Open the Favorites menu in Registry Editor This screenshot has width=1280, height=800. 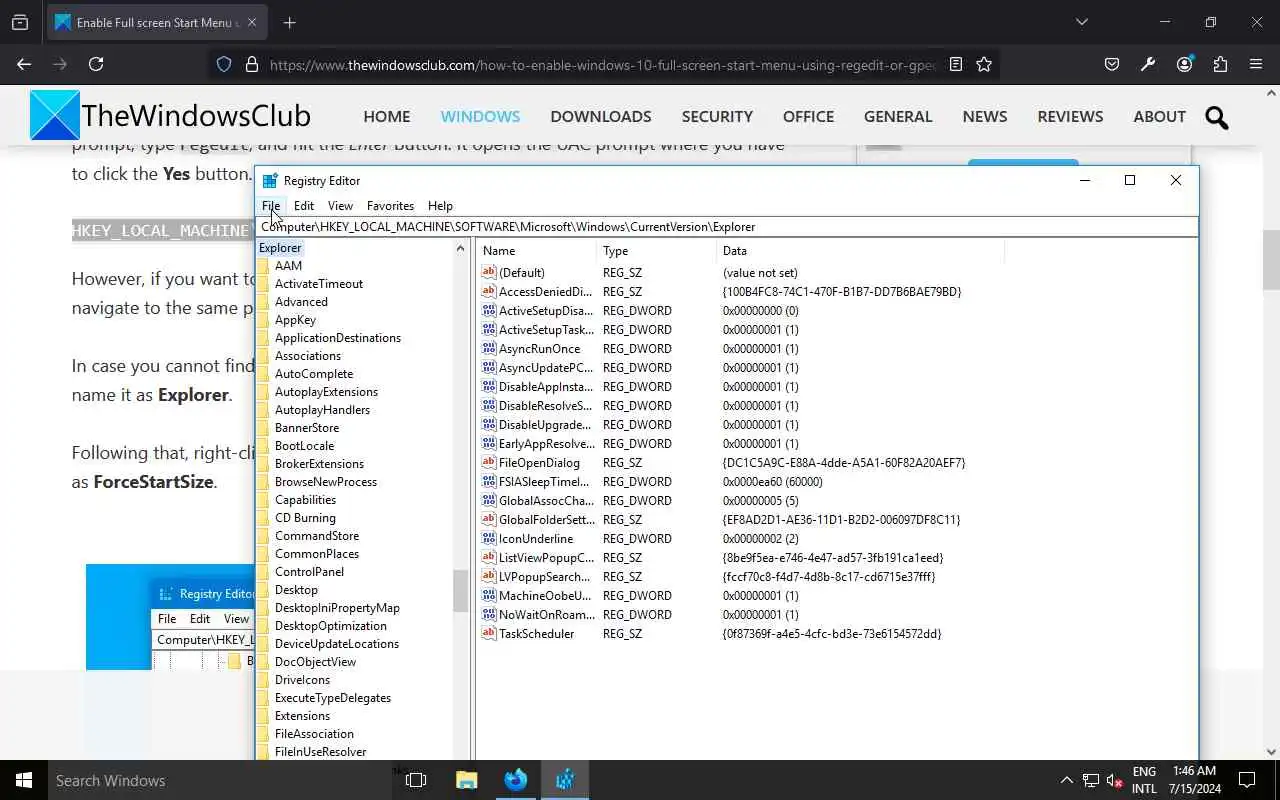pyautogui.click(x=390, y=206)
